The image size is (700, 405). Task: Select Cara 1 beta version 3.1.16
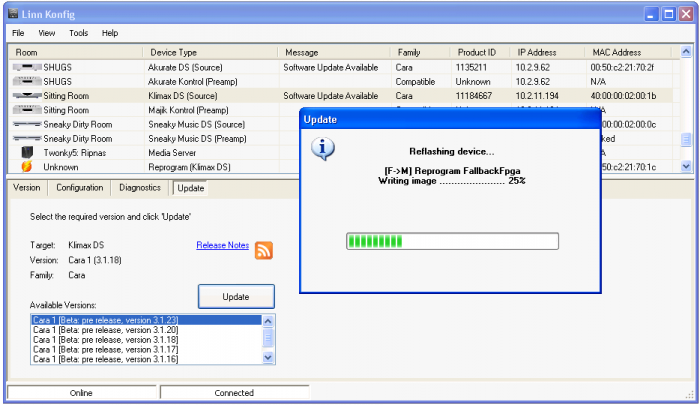point(146,359)
